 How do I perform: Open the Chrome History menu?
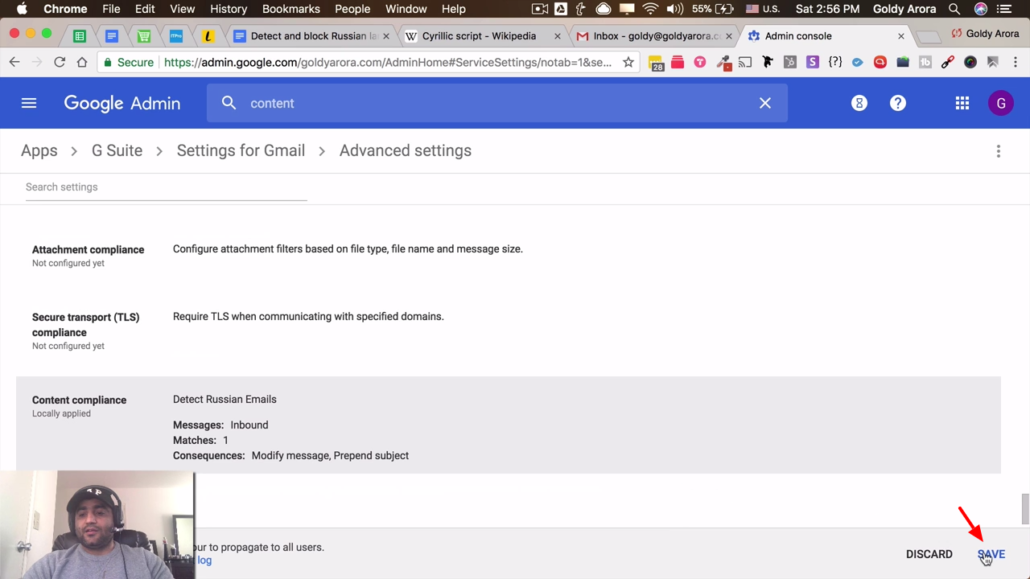229,9
